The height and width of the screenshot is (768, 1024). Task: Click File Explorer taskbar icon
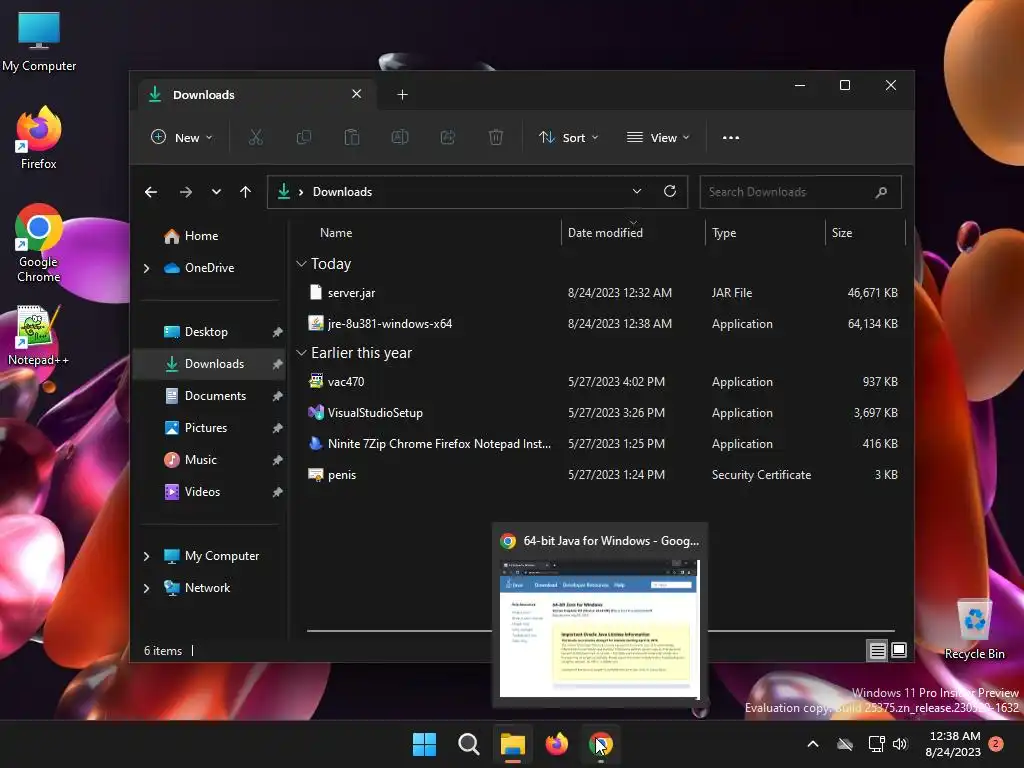[513, 744]
